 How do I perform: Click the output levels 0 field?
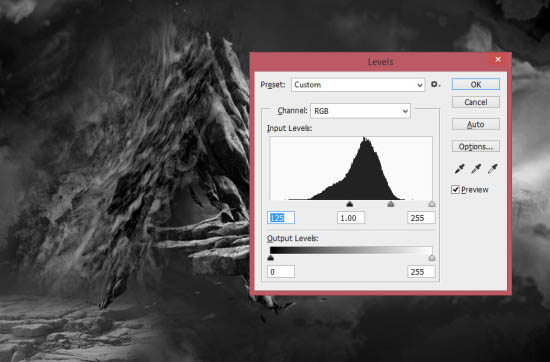pyautogui.click(x=281, y=272)
